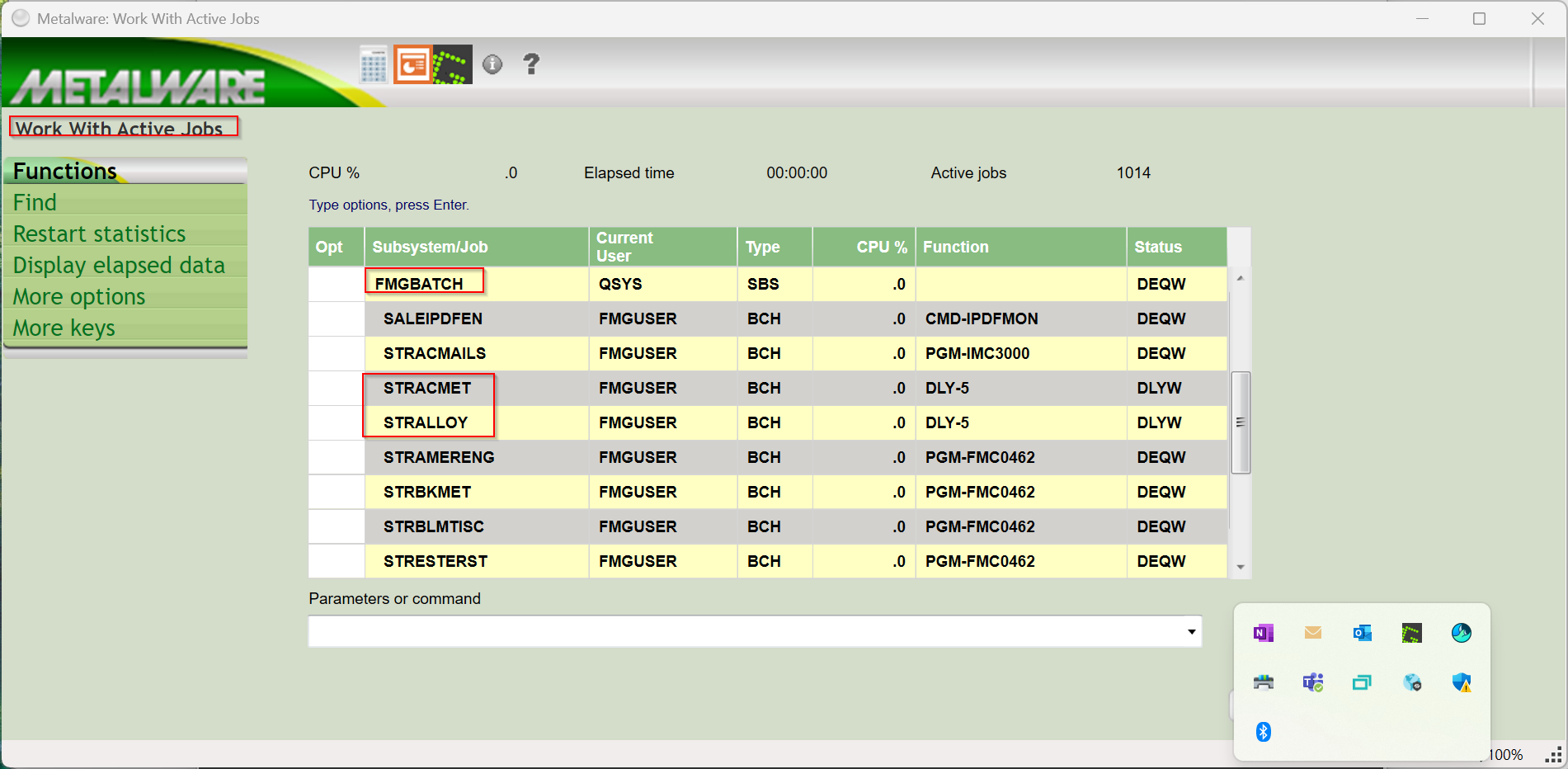Click the table scroll down arrow
Viewport: 1568px width, 769px height.
tap(1240, 567)
